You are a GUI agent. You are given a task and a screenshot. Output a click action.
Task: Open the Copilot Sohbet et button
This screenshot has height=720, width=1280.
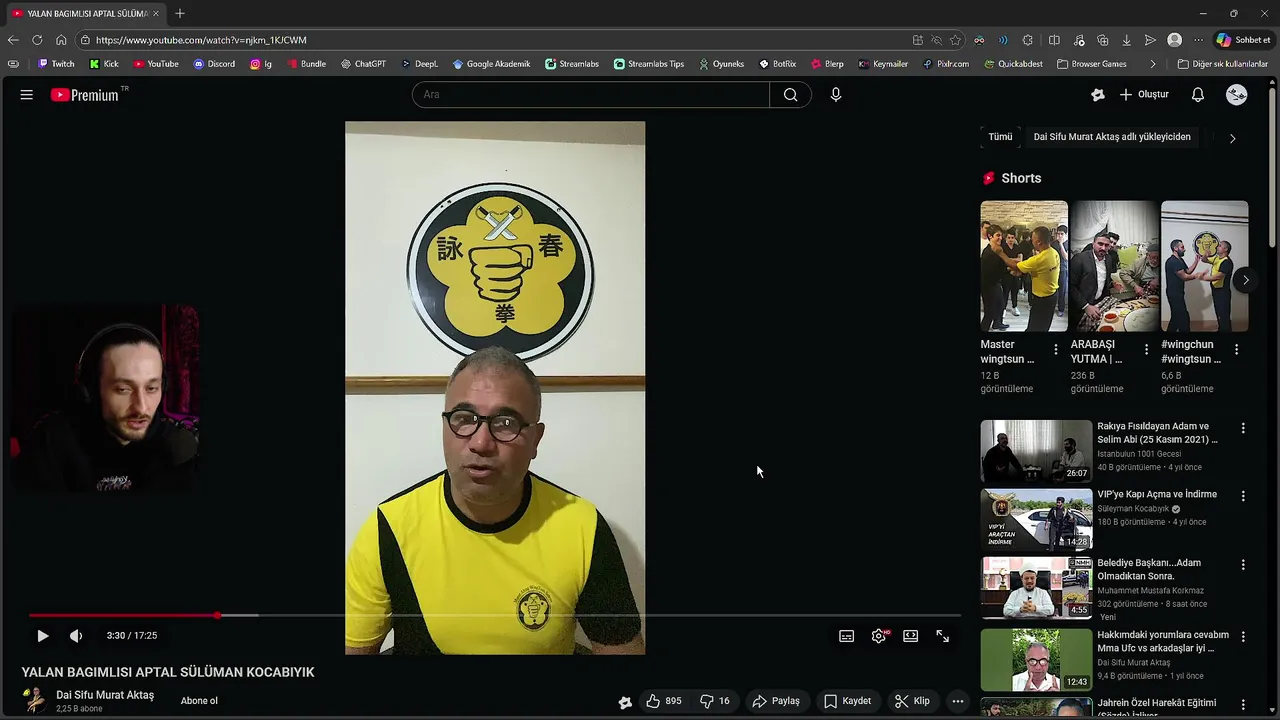click(1244, 40)
